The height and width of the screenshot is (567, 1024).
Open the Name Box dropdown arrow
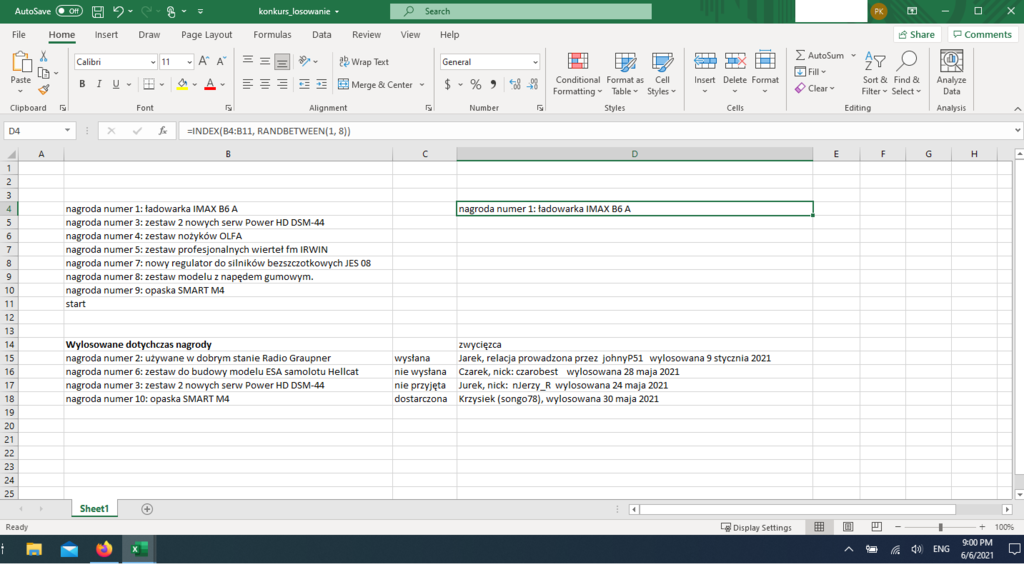click(x=68, y=131)
